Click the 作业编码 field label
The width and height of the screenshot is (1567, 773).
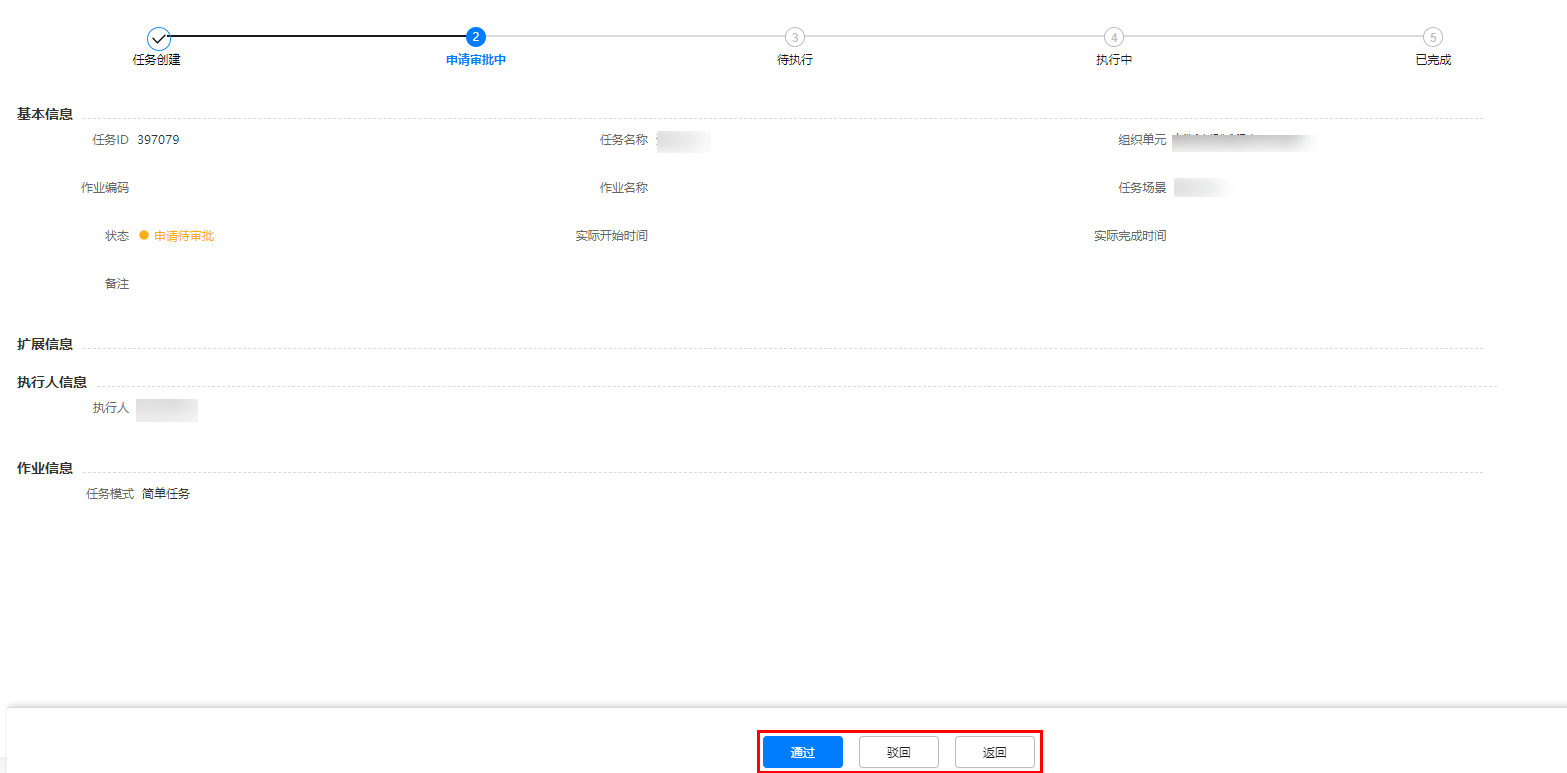(x=105, y=188)
